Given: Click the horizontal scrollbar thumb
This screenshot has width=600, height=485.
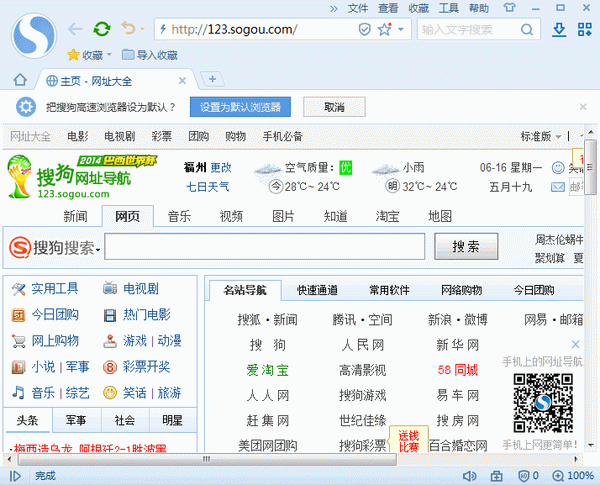Looking at the screenshot, I should (207, 459).
